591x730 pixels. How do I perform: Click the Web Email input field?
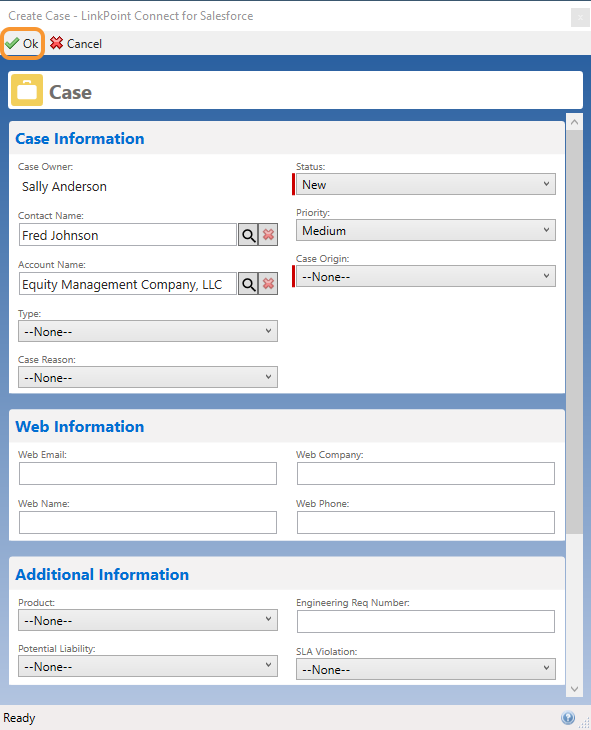[x=148, y=473]
